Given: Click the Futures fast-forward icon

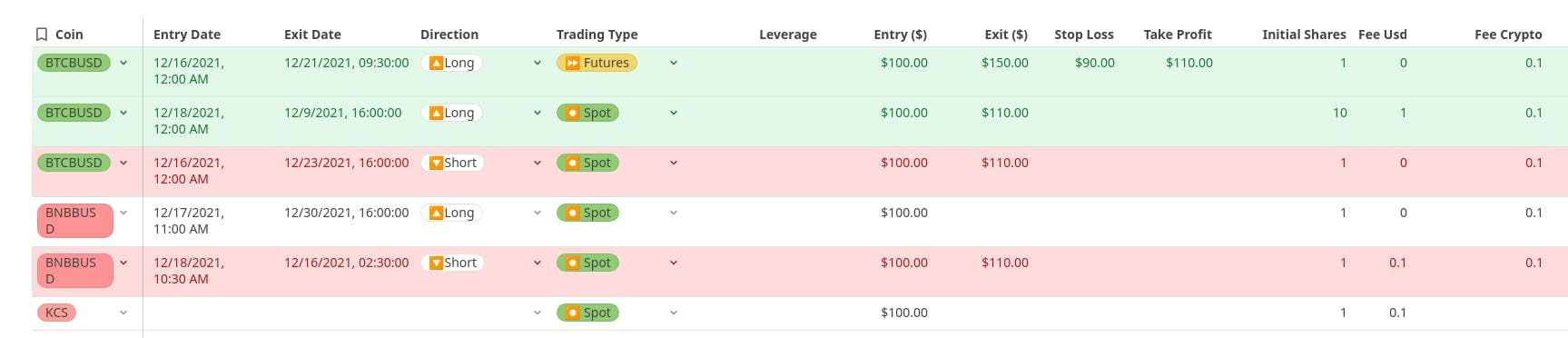Looking at the screenshot, I should point(572,63).
